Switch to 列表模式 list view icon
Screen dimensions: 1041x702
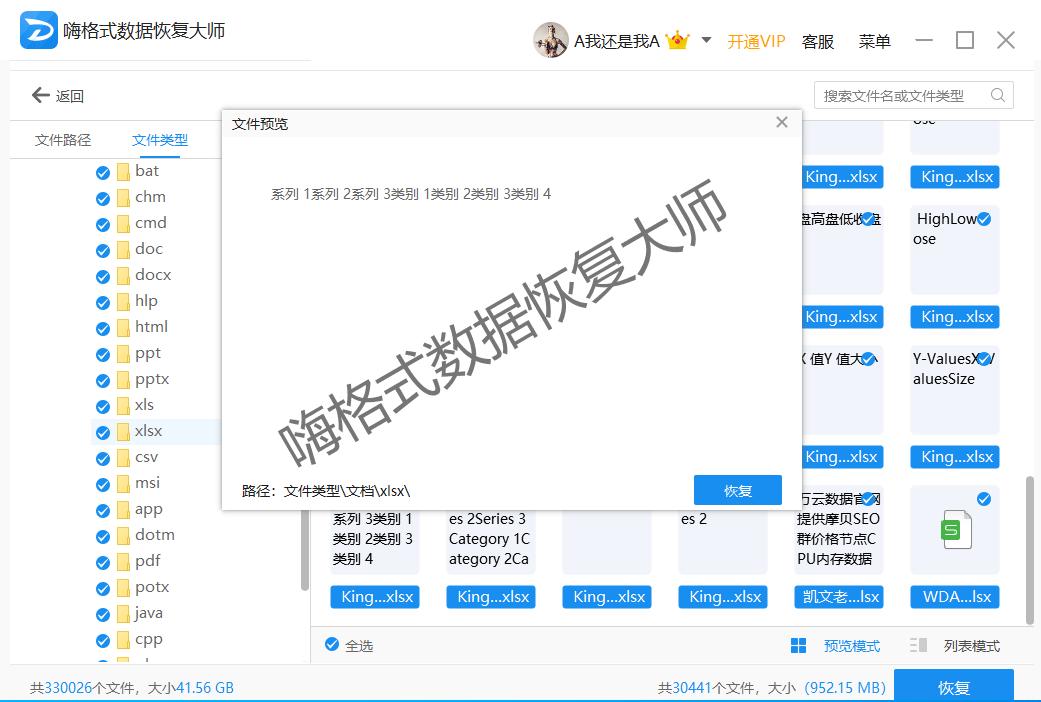point(917,644)
